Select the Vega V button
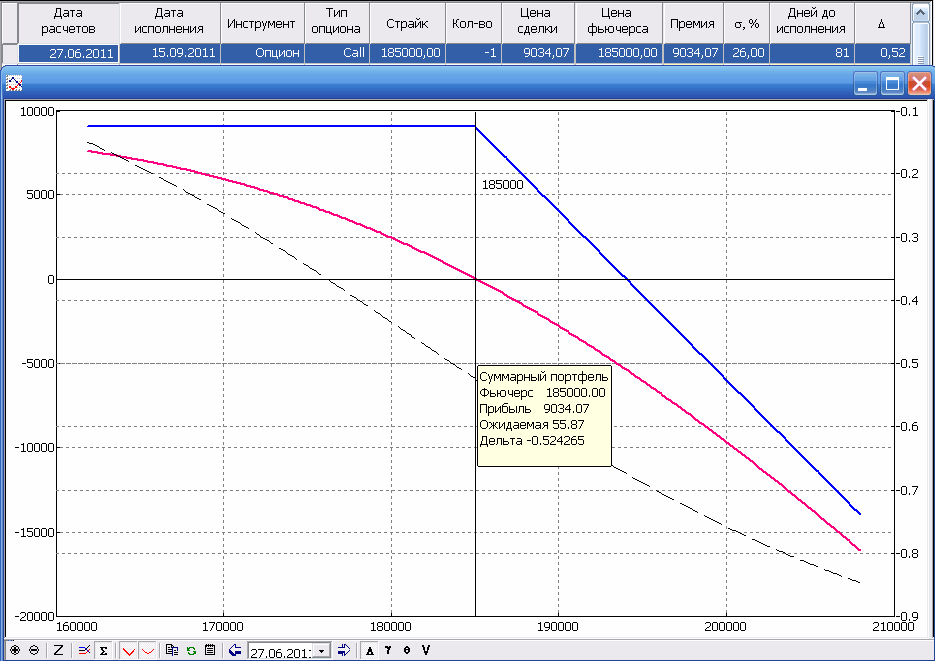 coord(425,650)
